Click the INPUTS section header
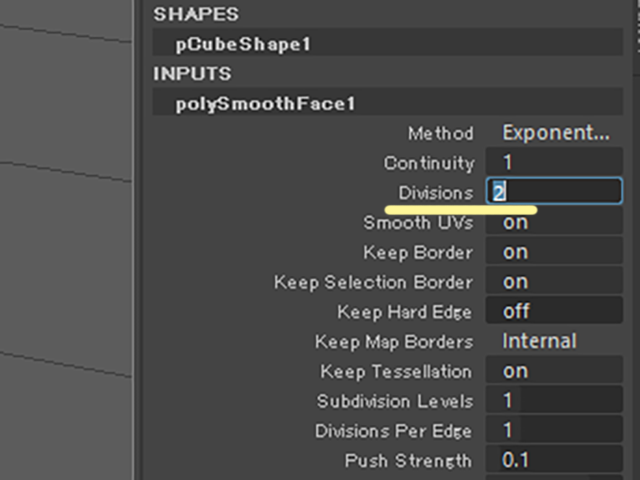Viewport: 640px width, 480px height. [192, 74]
